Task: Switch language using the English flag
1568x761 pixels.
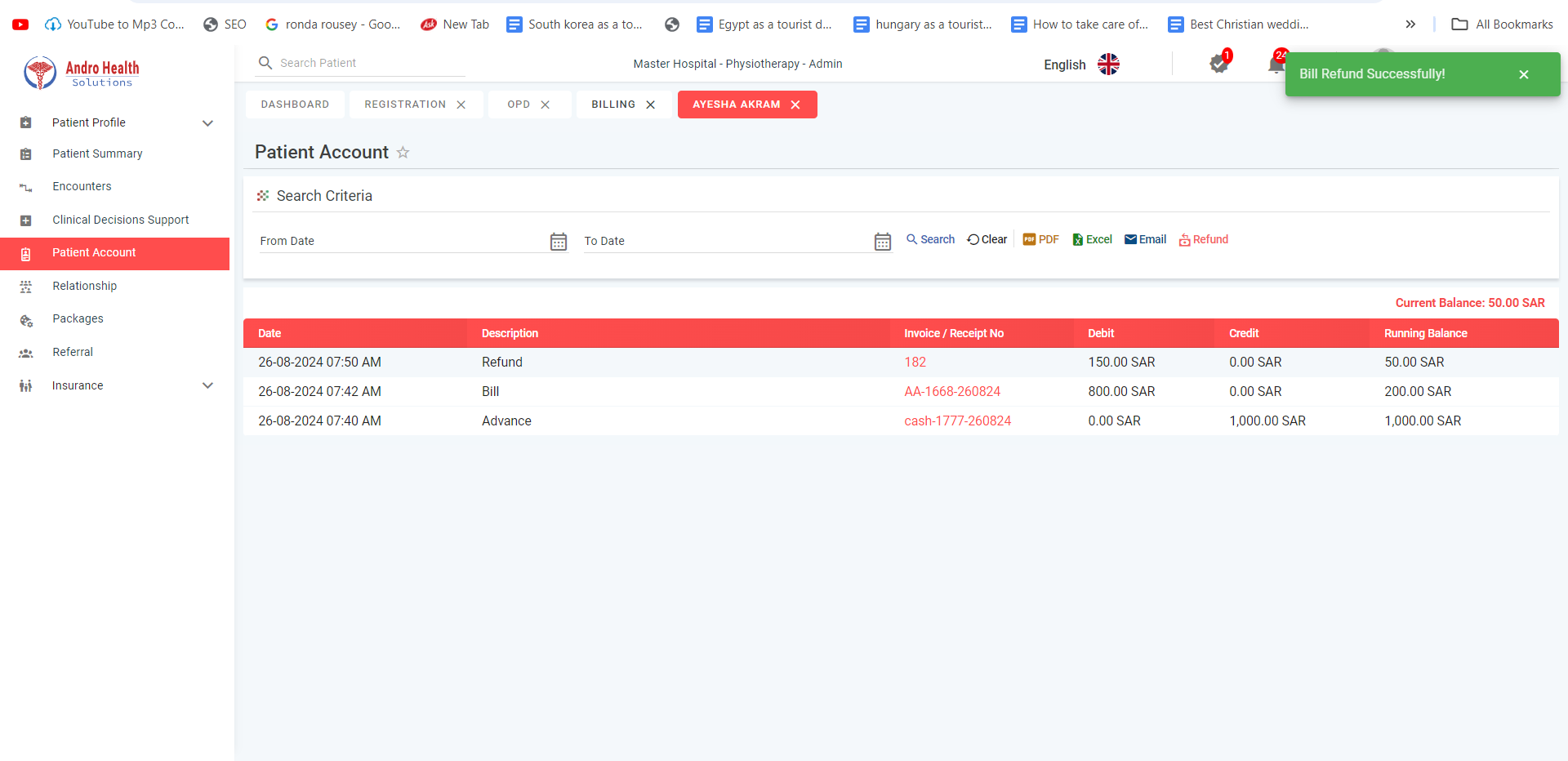Action: (1108, 65)
